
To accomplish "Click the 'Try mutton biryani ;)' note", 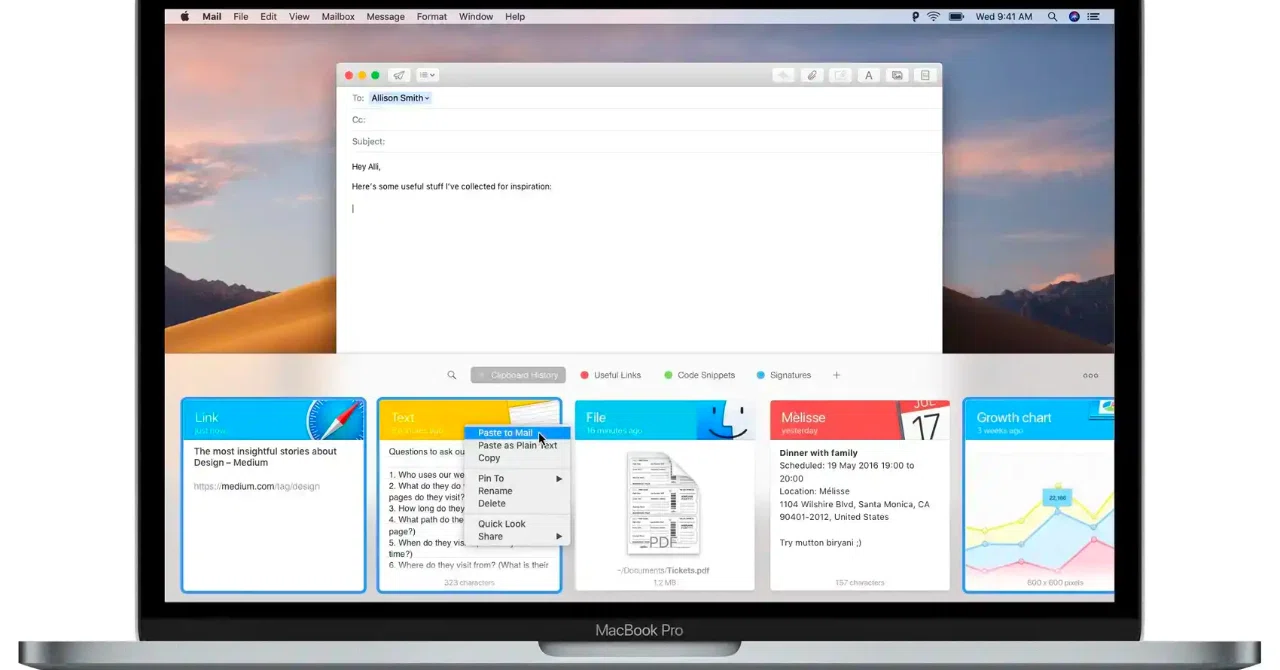I will point(820,542).
